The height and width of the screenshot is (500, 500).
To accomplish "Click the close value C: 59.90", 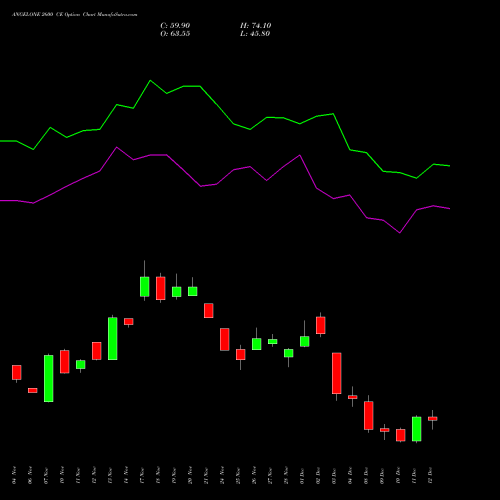I will pyautogui.click(x=175, y=26).
